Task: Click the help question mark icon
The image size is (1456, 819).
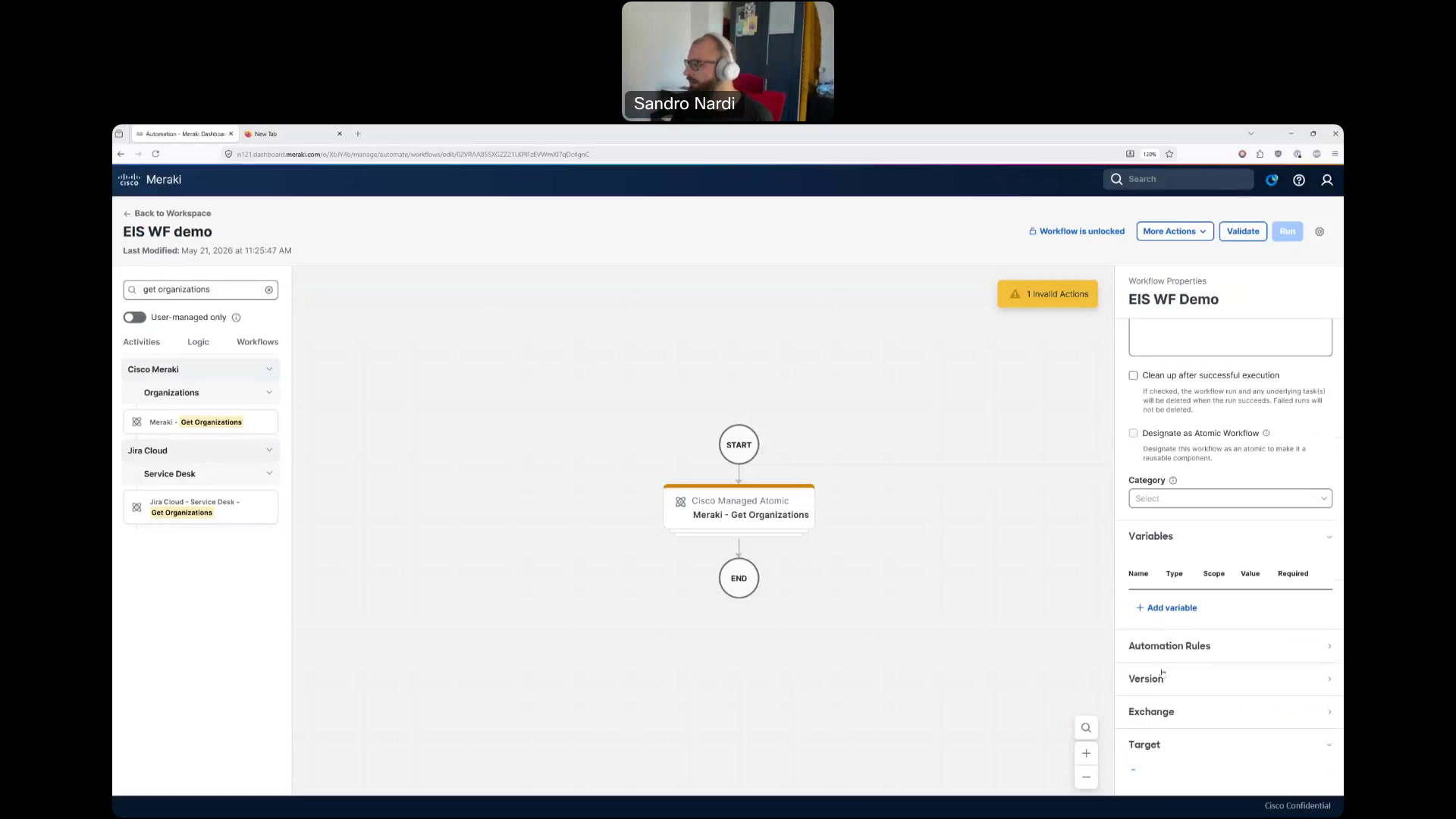Action: coord(1299,180)
